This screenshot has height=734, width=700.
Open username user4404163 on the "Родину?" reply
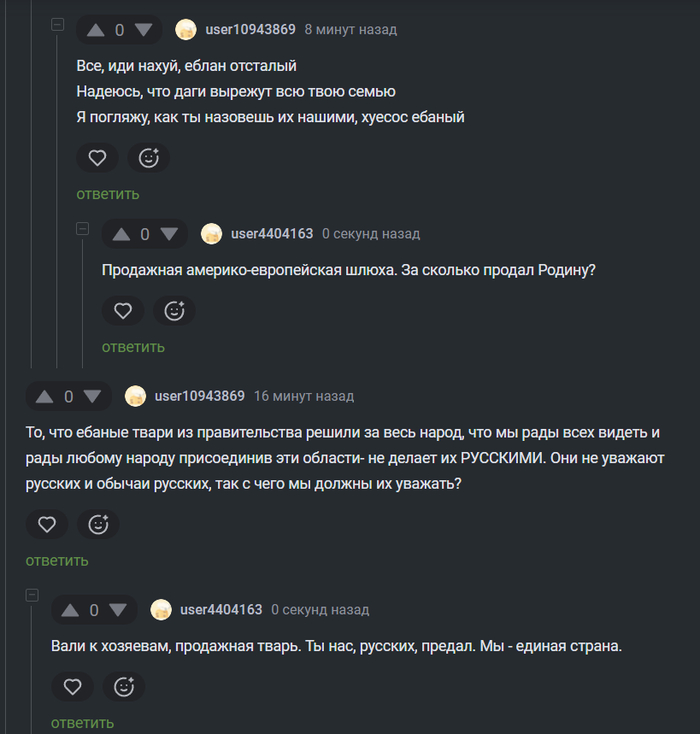271,234
